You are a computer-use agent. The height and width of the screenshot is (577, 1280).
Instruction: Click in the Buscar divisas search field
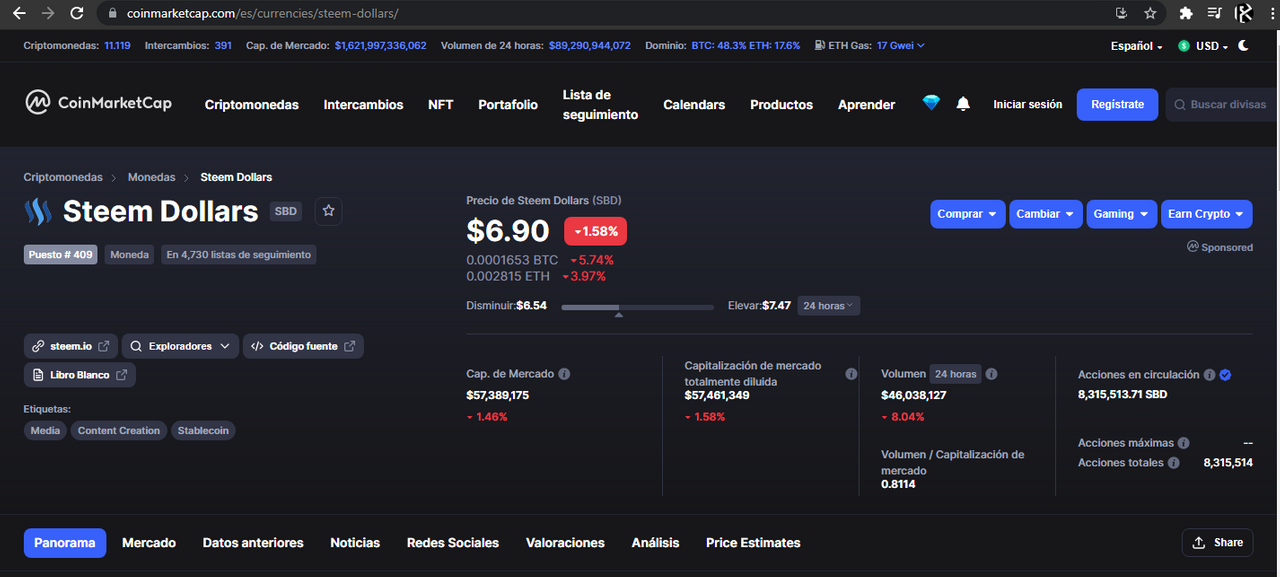click(x=1222, y=104)
